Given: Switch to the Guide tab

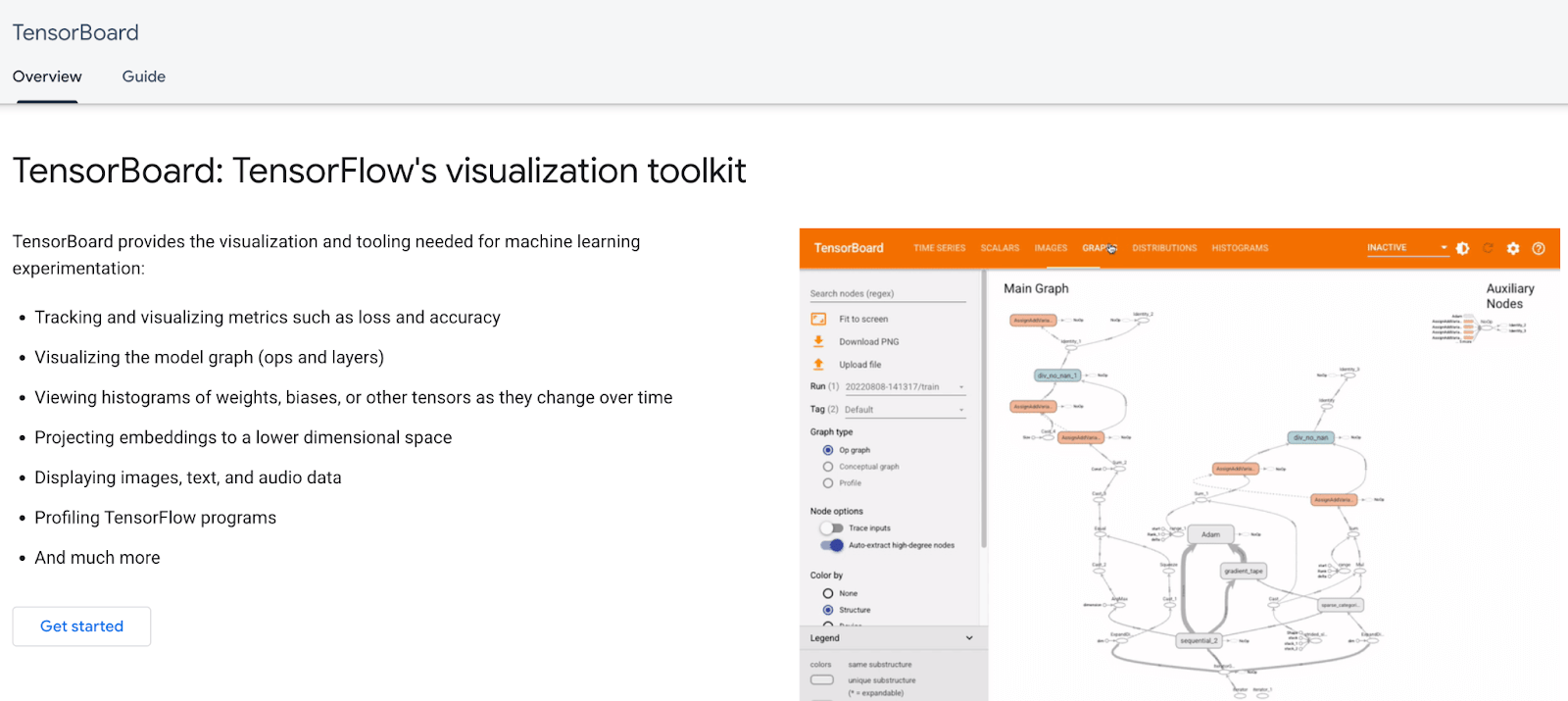Looking at the screenshot, I should point(143,76).
